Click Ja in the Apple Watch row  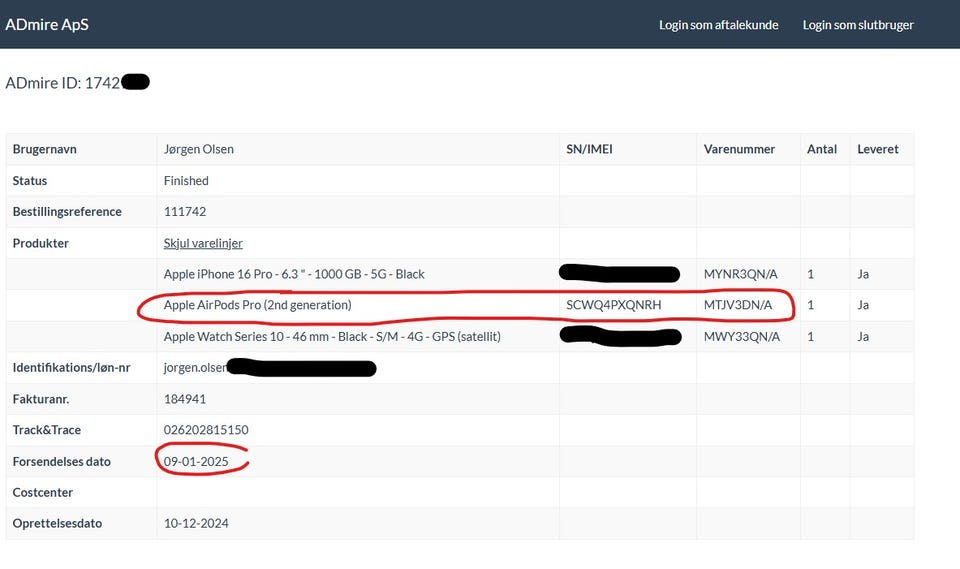coord(863,337)
